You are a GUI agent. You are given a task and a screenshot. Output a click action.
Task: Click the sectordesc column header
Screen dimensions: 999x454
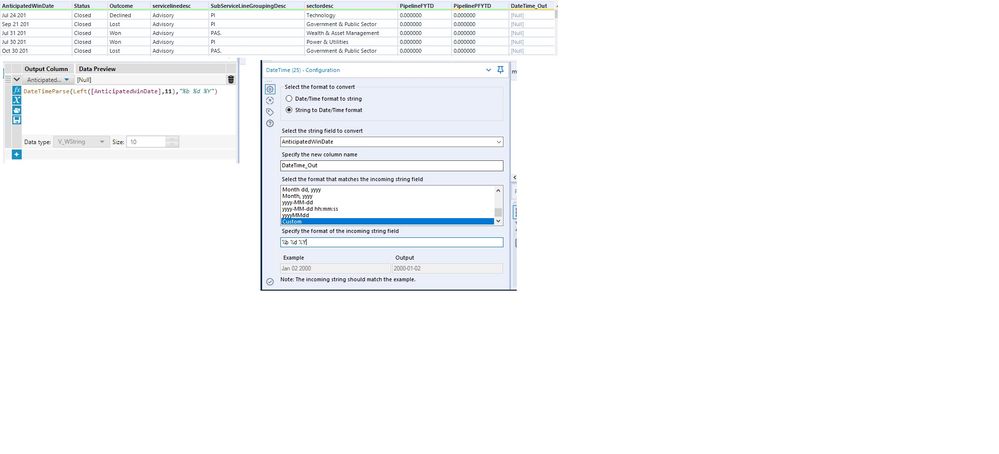(x=351, y=6)
